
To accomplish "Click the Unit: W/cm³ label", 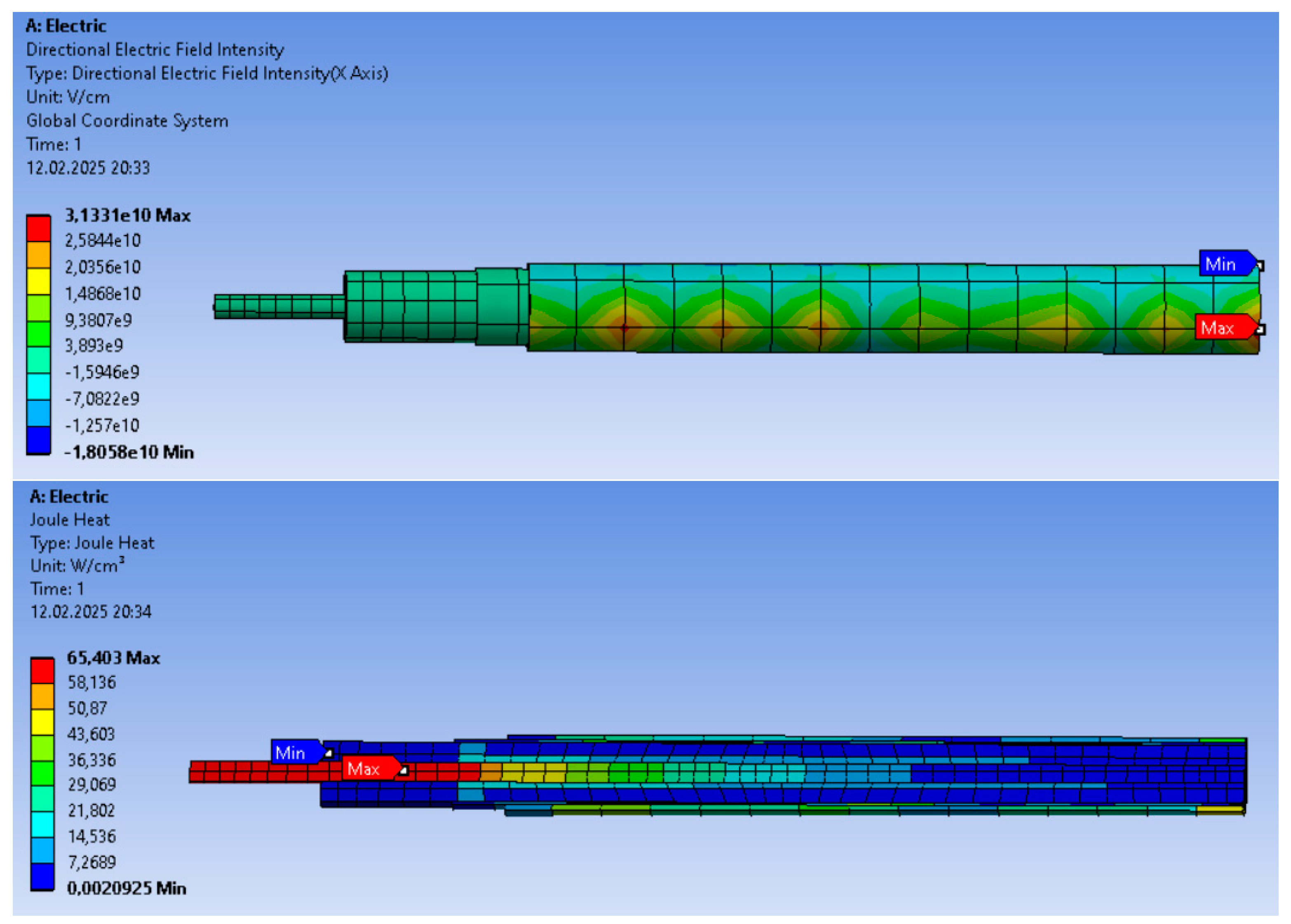I will 77,565.
